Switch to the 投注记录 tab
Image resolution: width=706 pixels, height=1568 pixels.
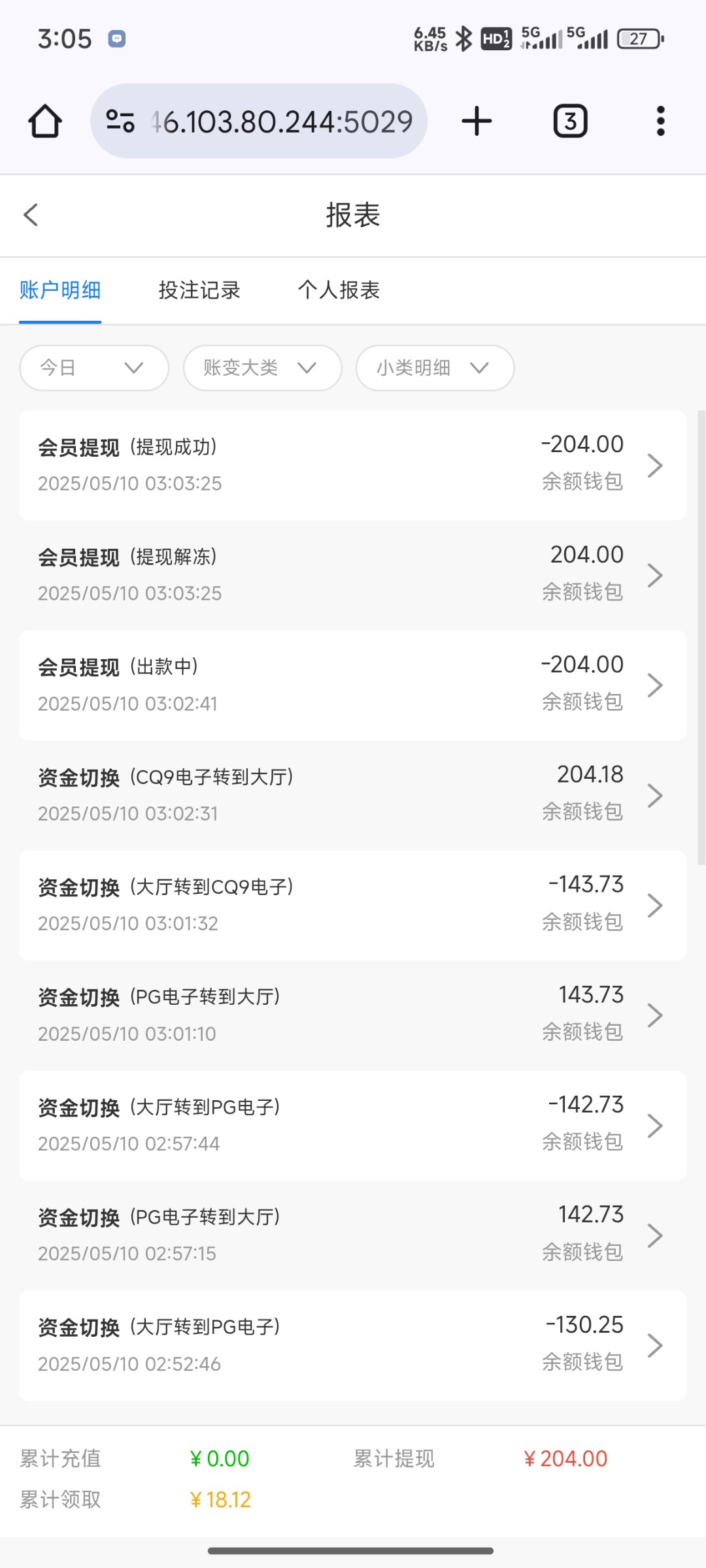(x=199, y=290)
